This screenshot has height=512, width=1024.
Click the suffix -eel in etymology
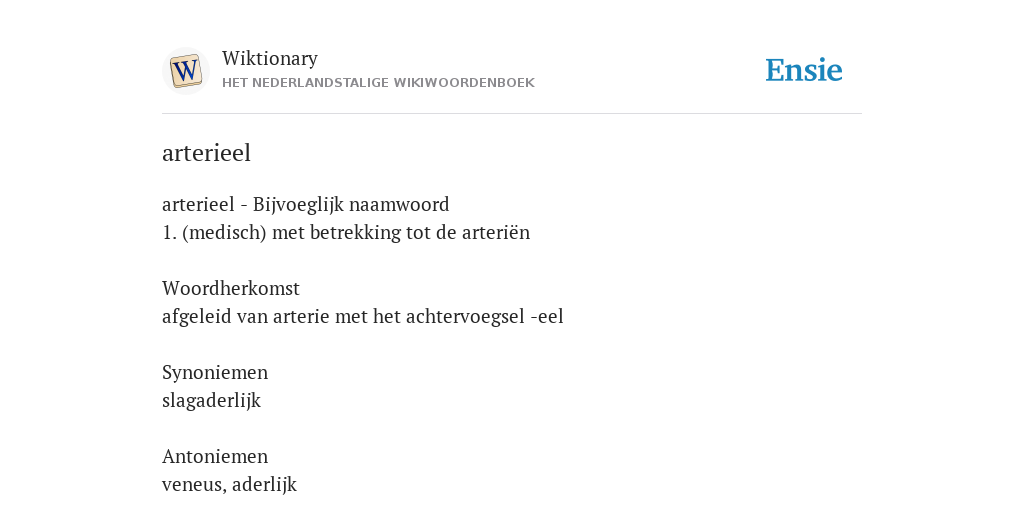(x=547, y=317)
